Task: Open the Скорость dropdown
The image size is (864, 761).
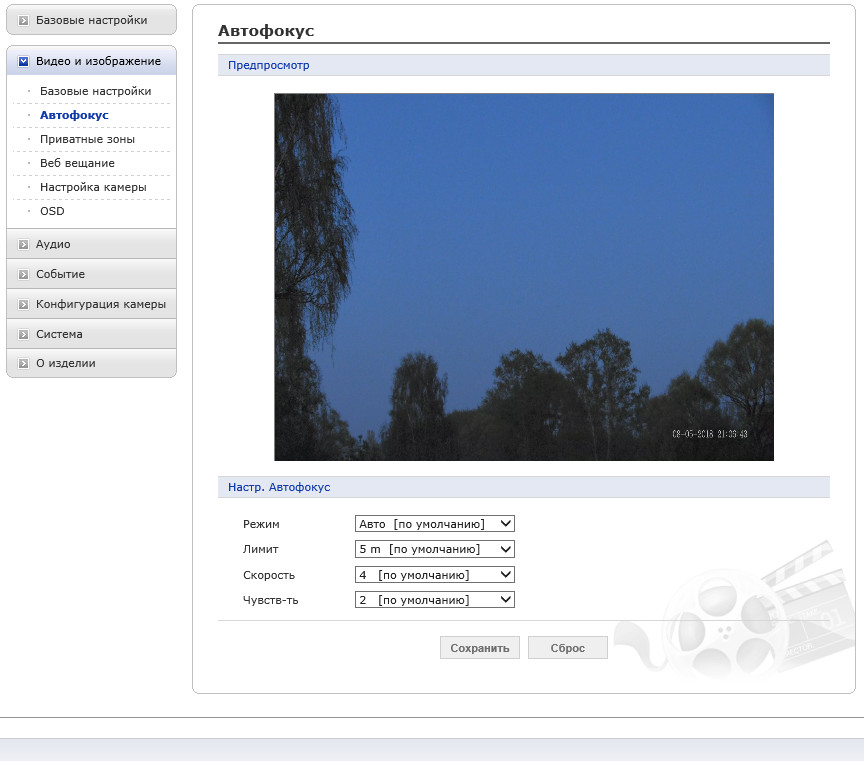Action: (x=435, y=575)
